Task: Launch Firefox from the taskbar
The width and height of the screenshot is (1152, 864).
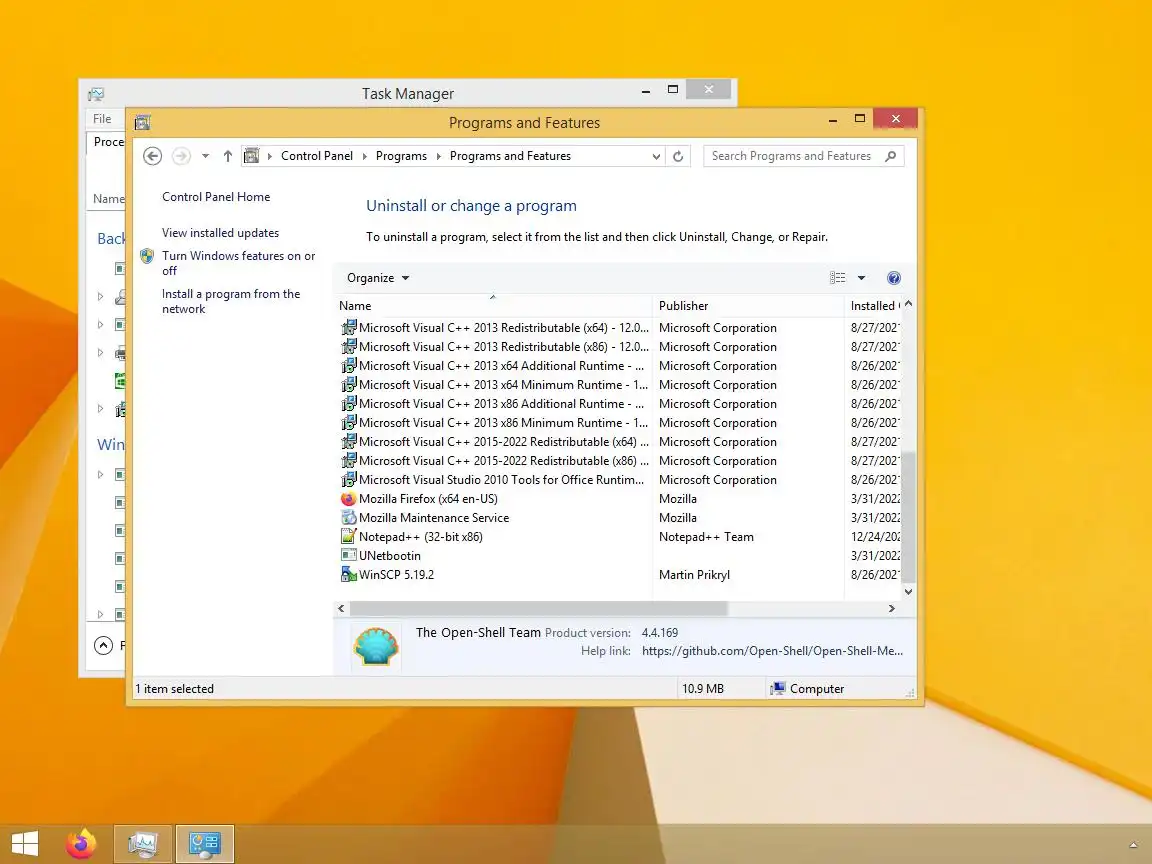Action: 81,844
